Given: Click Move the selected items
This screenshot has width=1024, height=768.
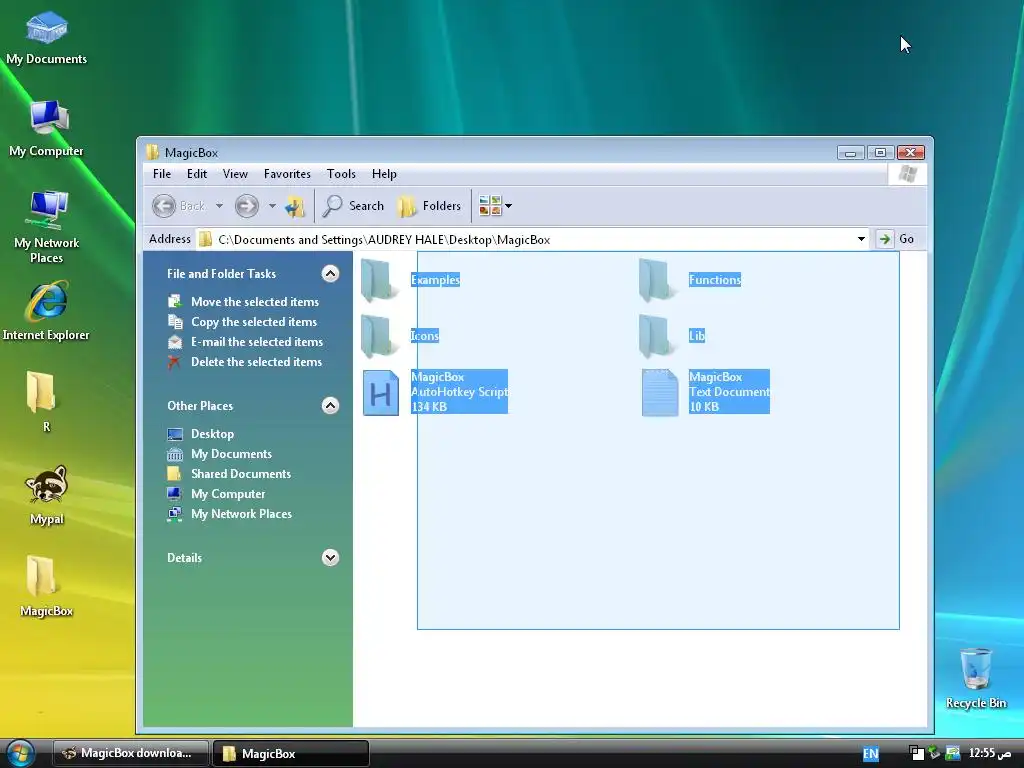Looking at the screenshot, I should tap(243, 302).
